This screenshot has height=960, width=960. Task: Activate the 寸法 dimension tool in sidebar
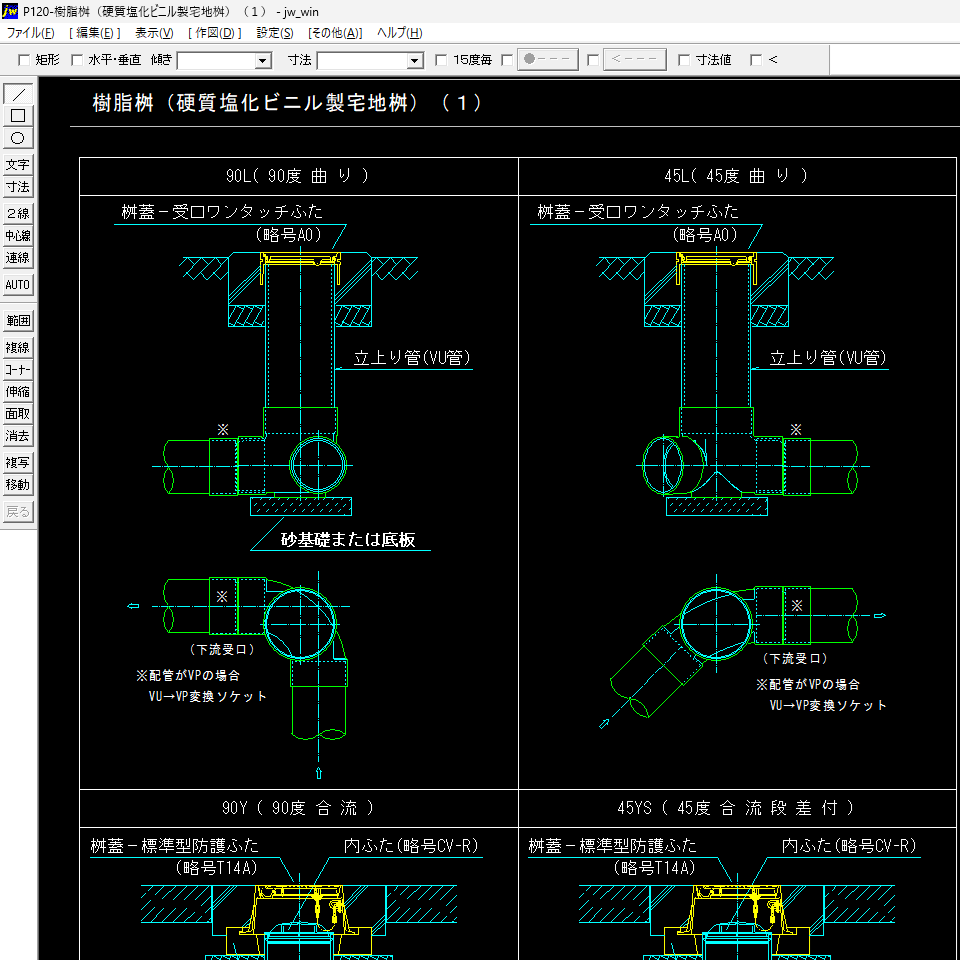[18, 187]
